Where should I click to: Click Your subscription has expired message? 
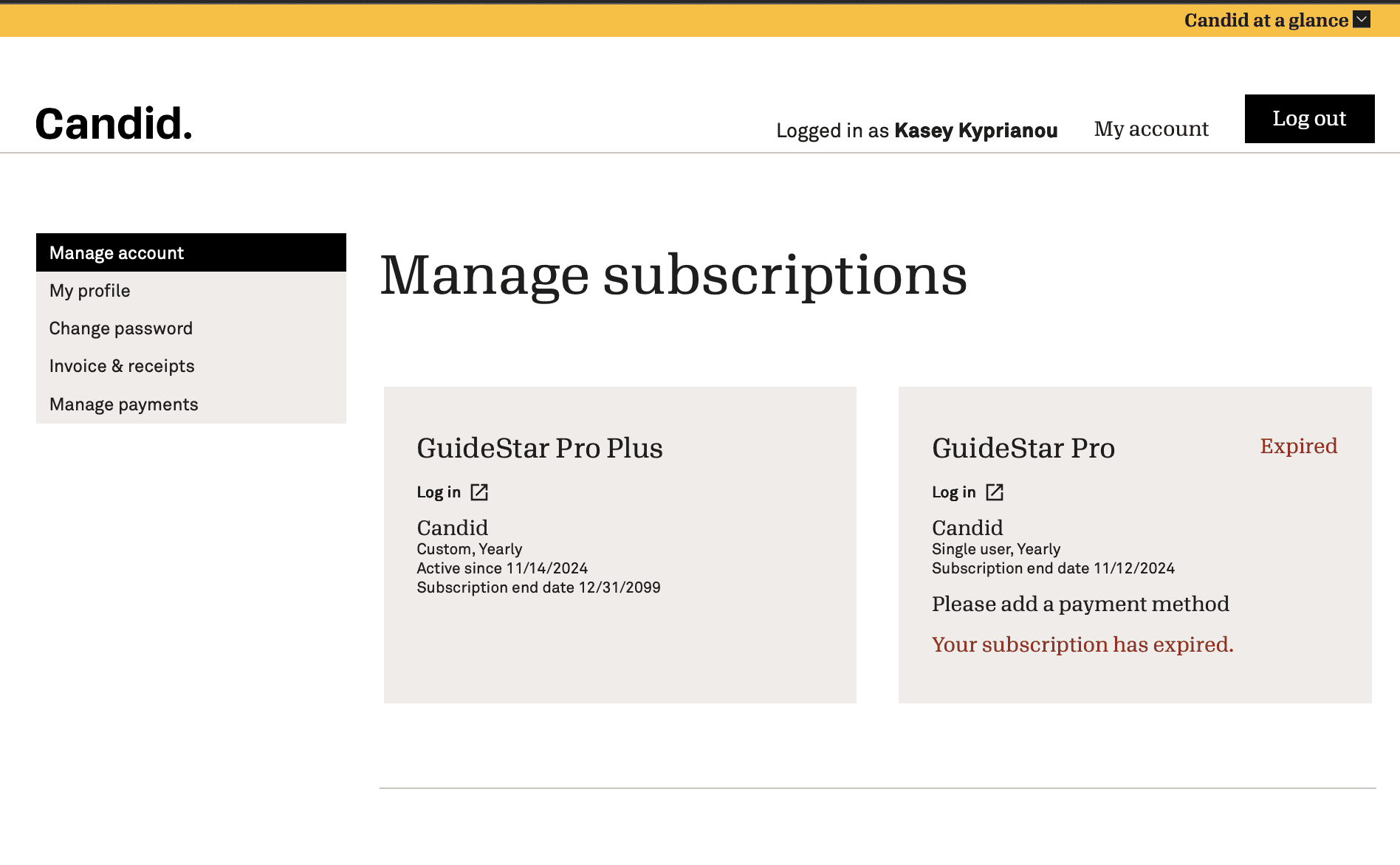[1082, 645]
